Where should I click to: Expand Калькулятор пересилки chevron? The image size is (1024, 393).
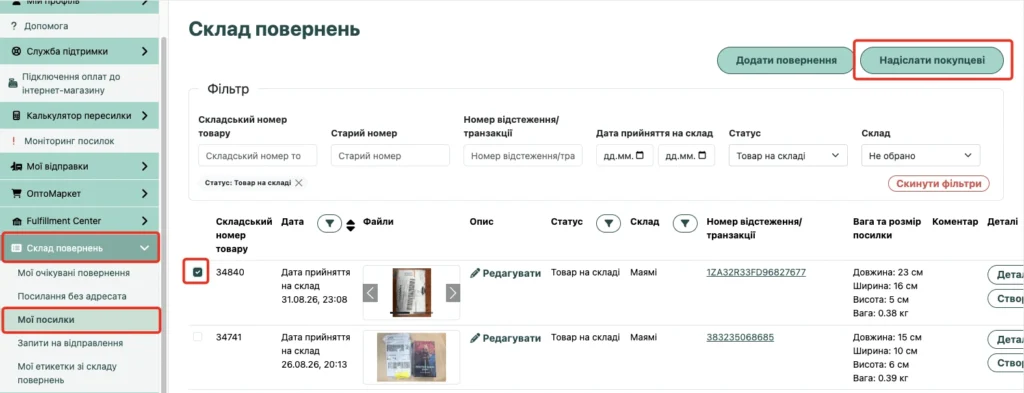144,116
